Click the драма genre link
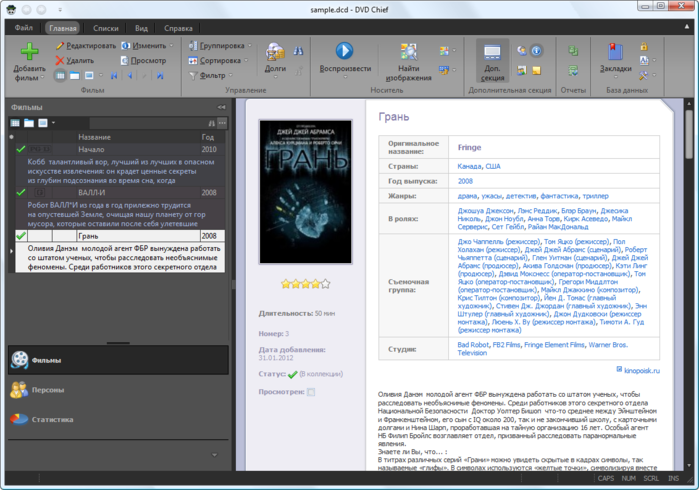The image size is (699, 490). coord(467,196)
